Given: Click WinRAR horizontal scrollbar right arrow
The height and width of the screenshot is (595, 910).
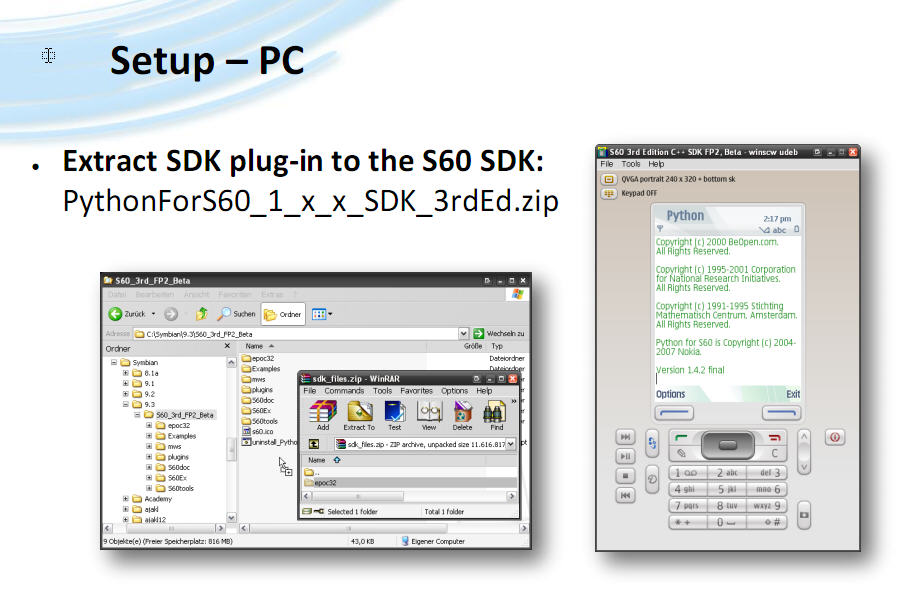Looking at the screenshot, I should pos(511,496).
